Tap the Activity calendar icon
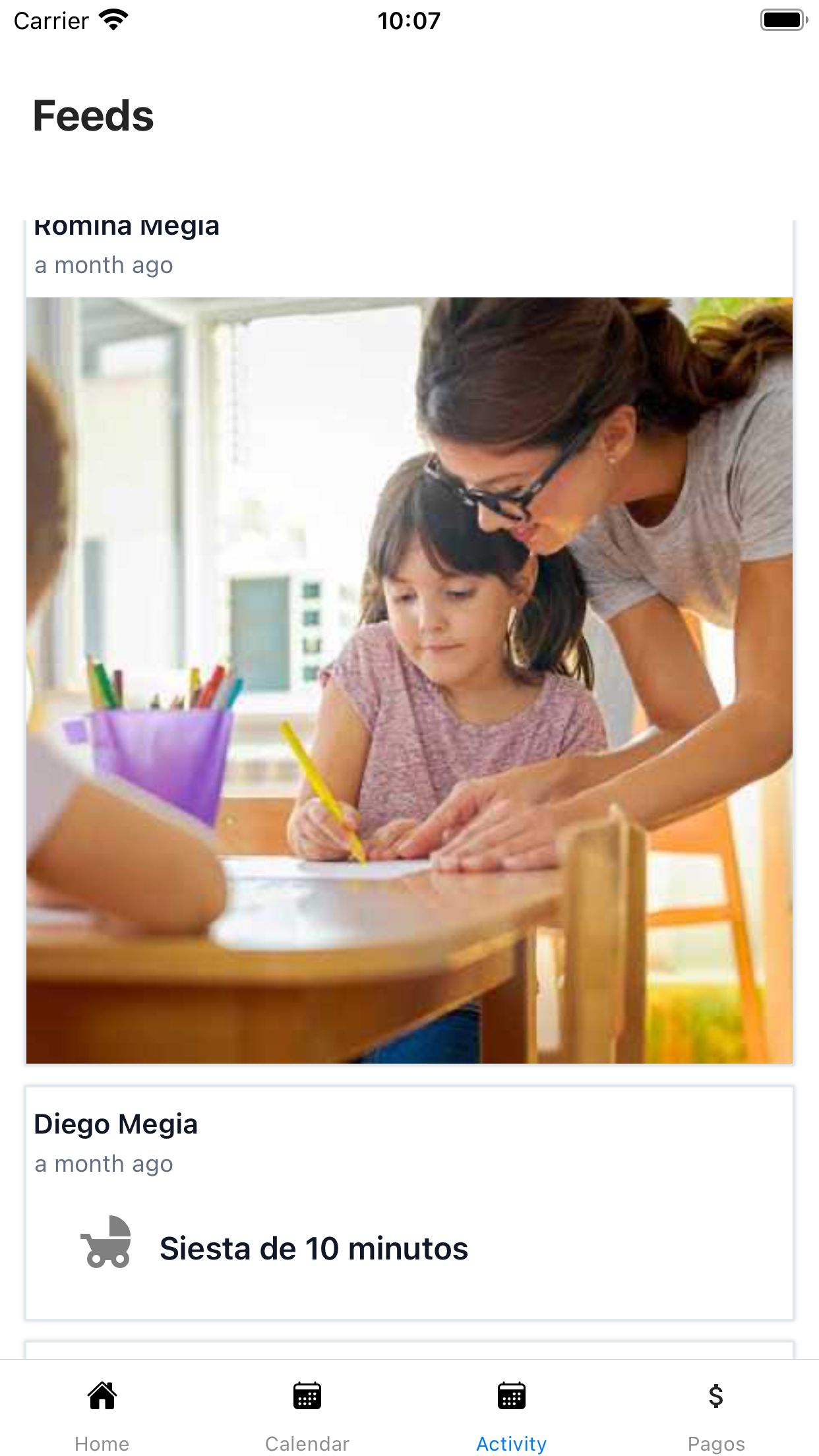This screenshot has height=1456, width=819. tap(512, 1395)
